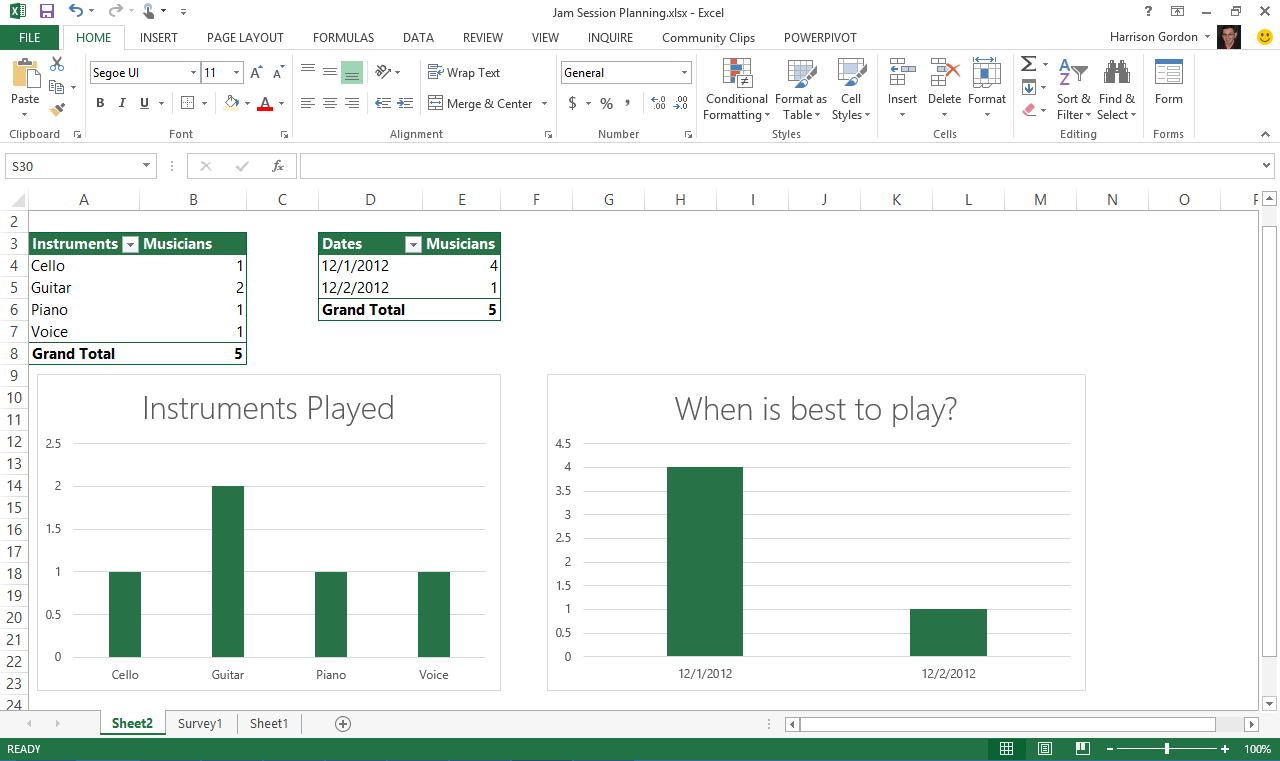Open the Font Size dropdown
Viewport: 1280px width, 761px height.
[236, 72]
